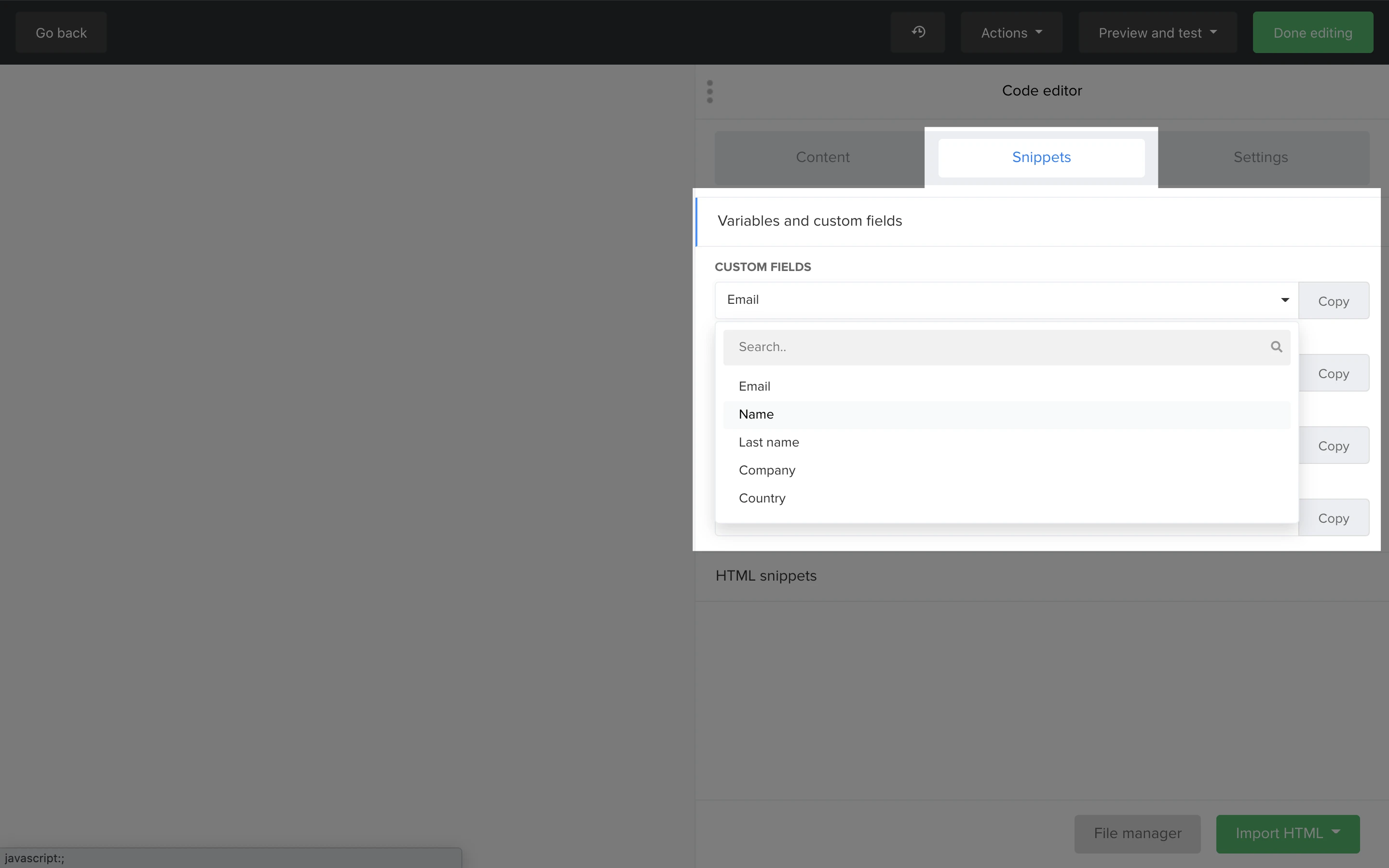Copy the selected Email custom field
Viewport: 1389px width, 868px height.
click(x=1333, y=301)
